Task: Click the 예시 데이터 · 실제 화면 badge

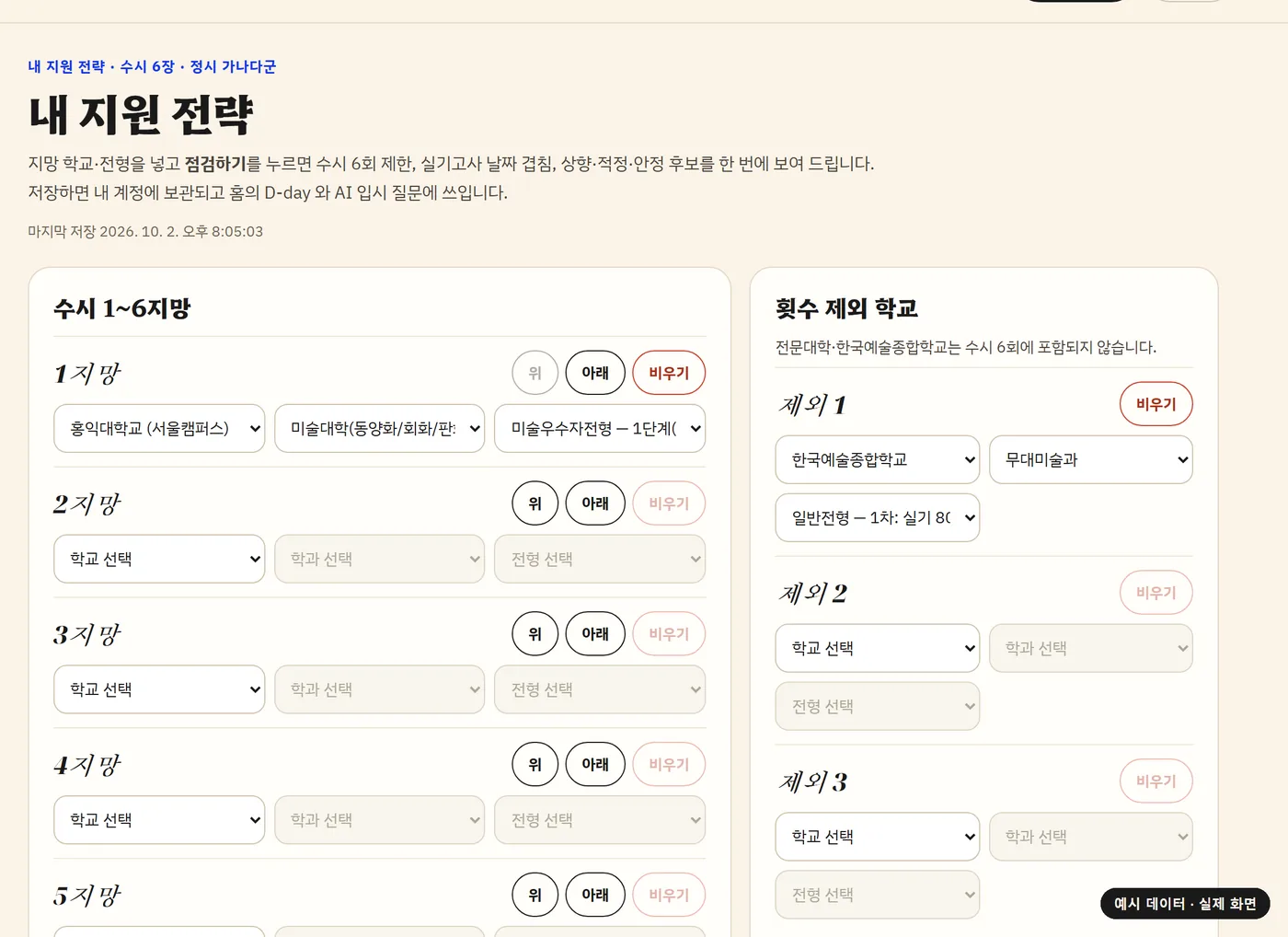Action: click(1185, 904)
